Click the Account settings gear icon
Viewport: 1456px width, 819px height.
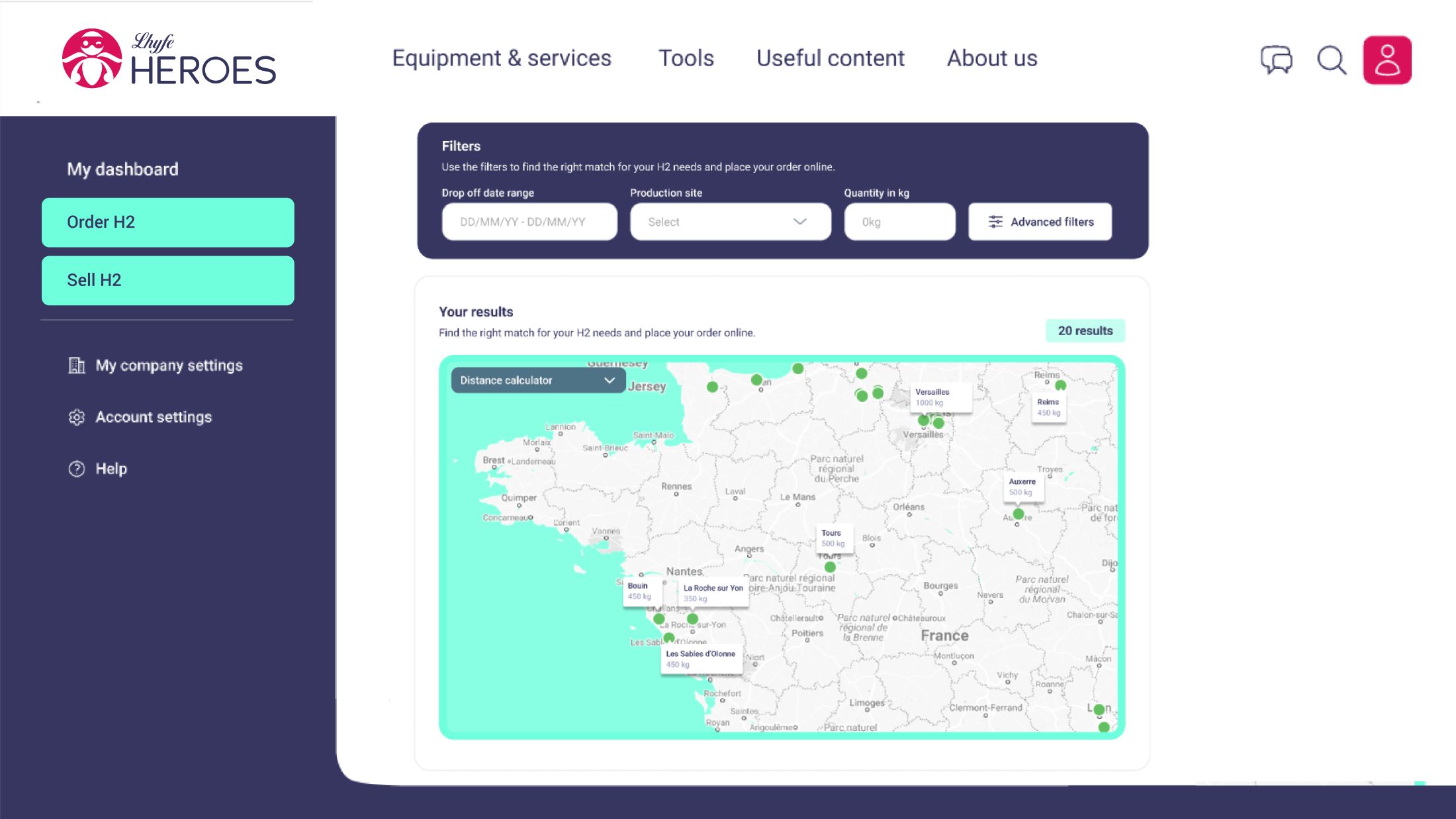(x=77, y=417)
